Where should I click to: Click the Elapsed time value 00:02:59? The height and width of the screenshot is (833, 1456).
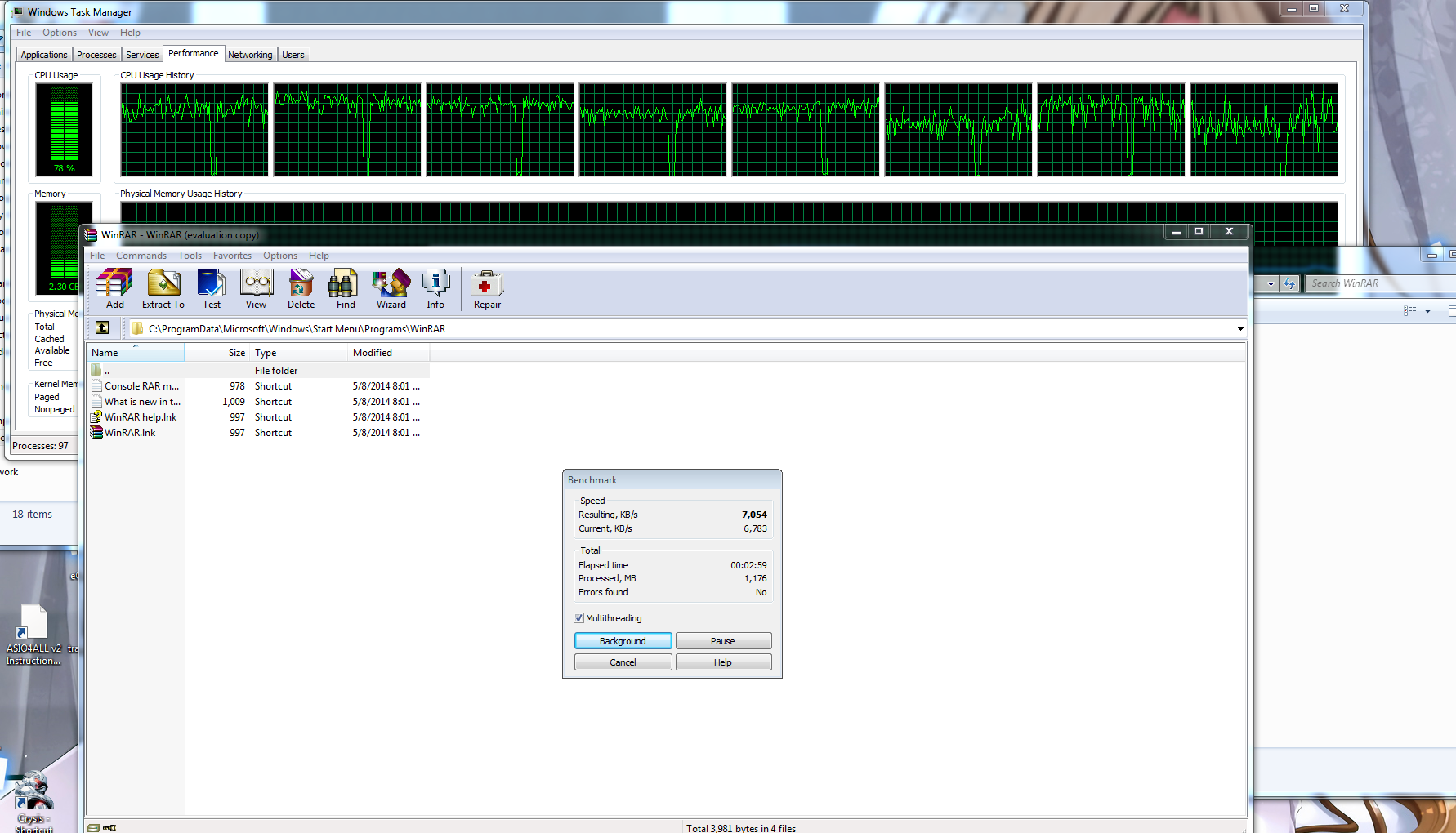(x=748, y=565)
